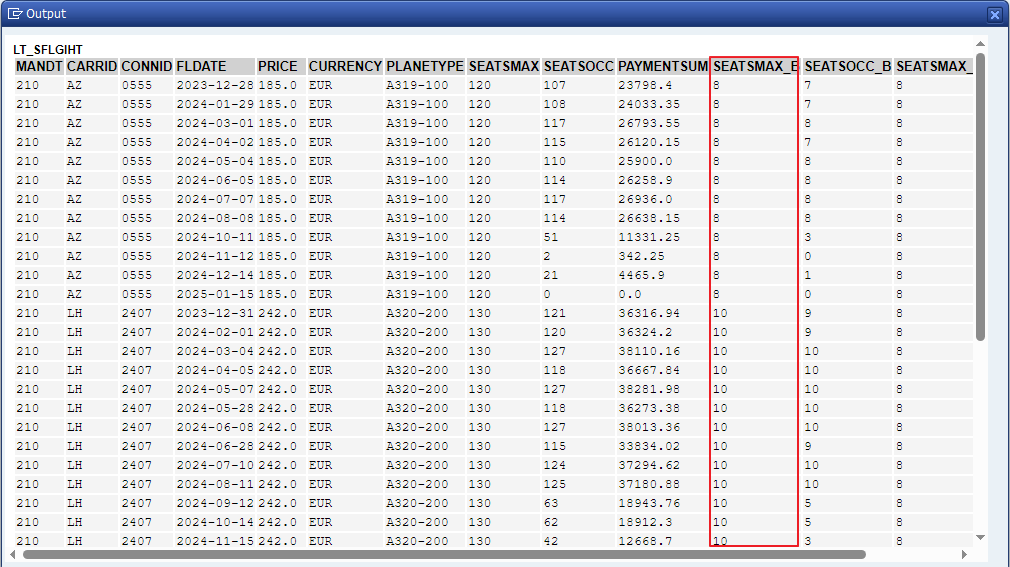
Task: Click the vertical scrollbar up arrow
Action: coord(980,44)
